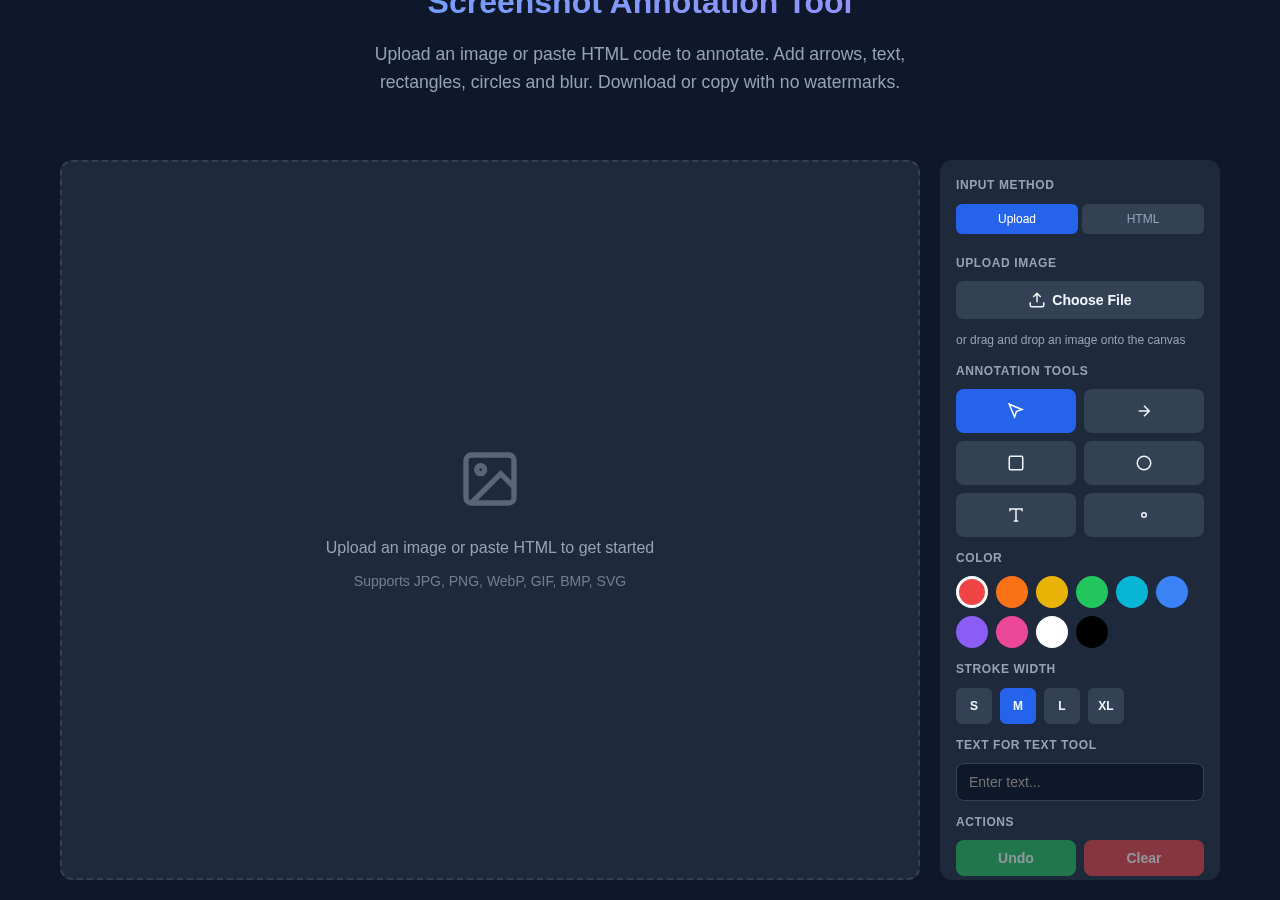The width and height of the screenshot is (1280, 900).
Task: Switch input method to HTML
Action: 1143,219
